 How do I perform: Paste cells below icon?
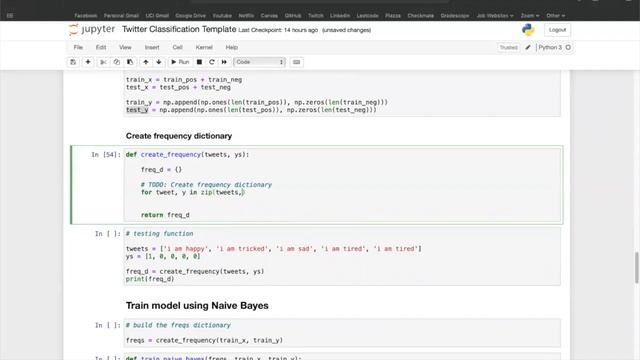point(130,62)
